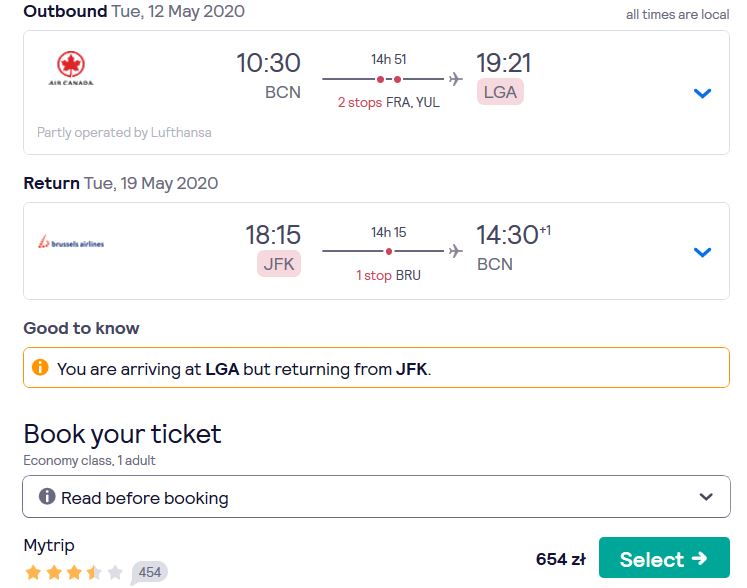Image resolution: width=747 pixels, height=588 pixels.
Task: Click the LGA arrival airport badge
Action: 500,91
